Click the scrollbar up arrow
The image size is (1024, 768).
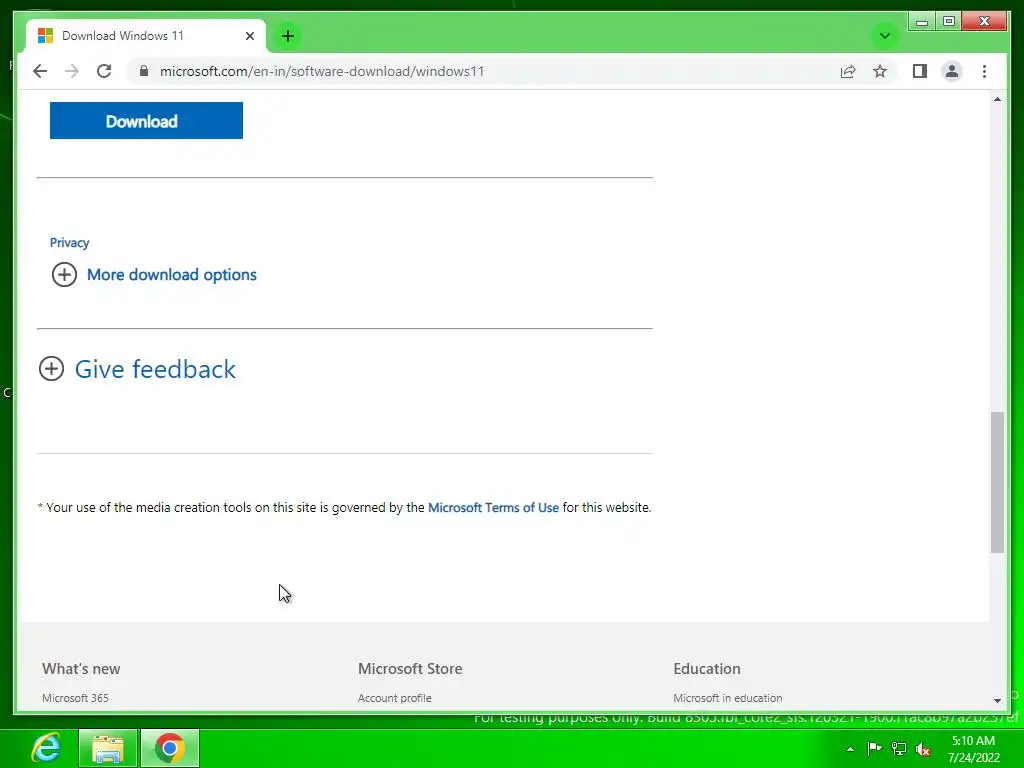(997, 99)
